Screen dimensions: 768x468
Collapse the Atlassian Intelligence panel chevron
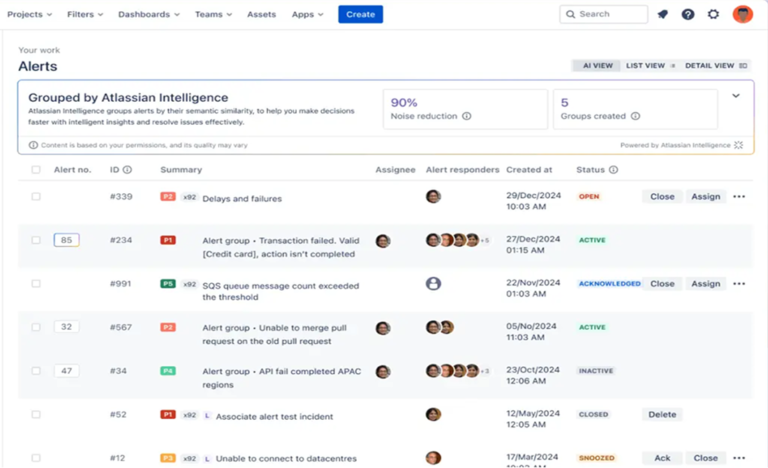736,96
